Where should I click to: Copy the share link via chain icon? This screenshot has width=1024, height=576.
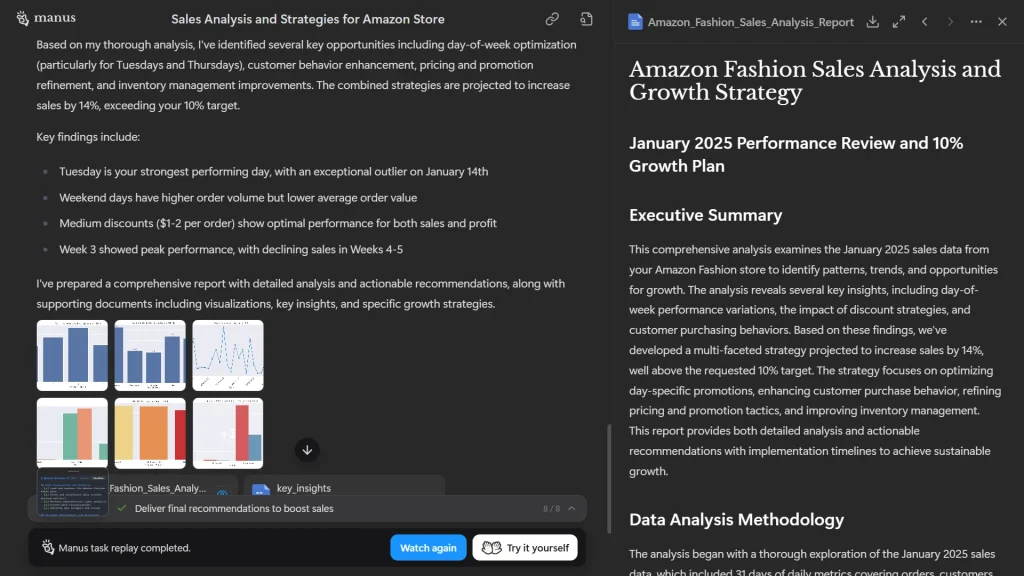[551, 18]
